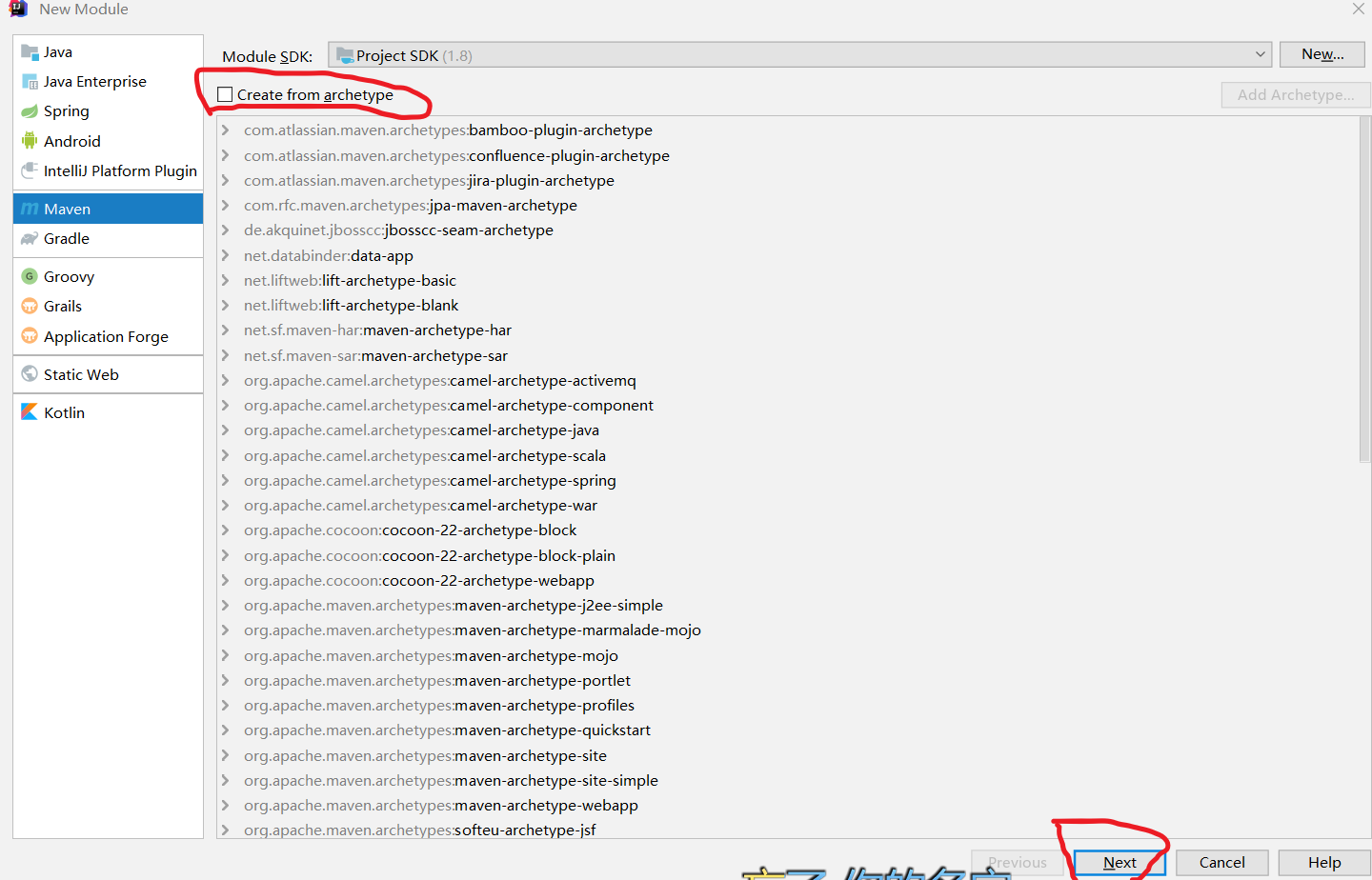
Task: Select maven-archetype-site row
Action: click(787, 755)
